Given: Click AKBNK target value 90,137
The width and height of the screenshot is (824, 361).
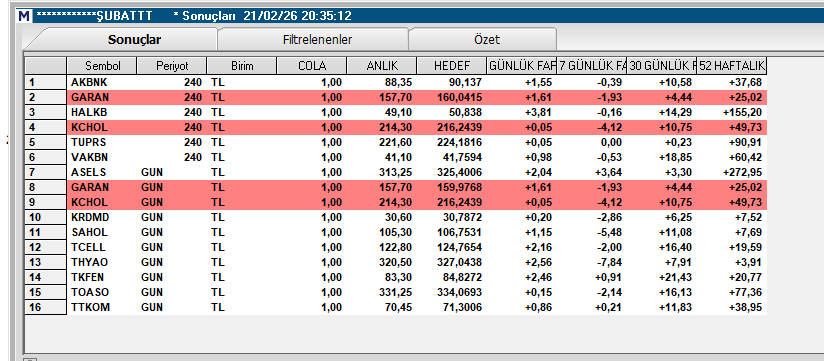Looking at the screenshot, I should pyautogui.click(x=465, y=82).
